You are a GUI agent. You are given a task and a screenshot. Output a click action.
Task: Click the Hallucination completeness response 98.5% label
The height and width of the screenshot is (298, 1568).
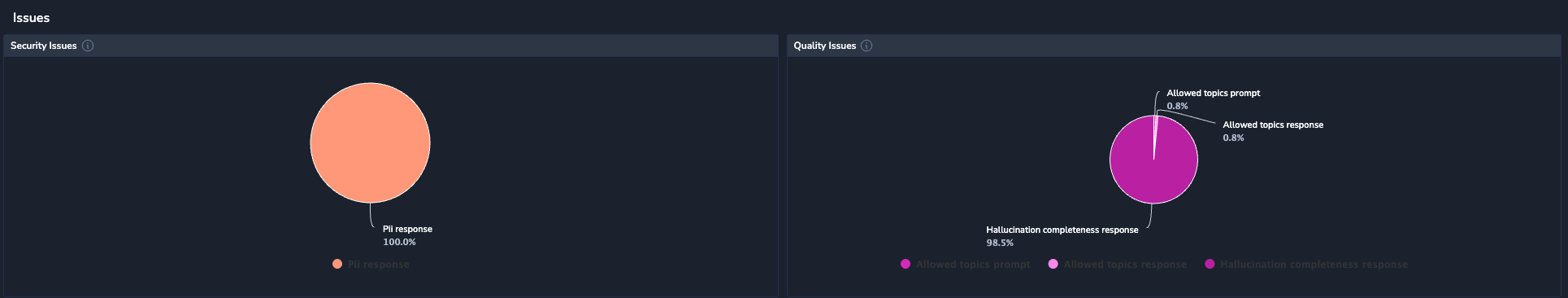click(x=1062, y=236)
